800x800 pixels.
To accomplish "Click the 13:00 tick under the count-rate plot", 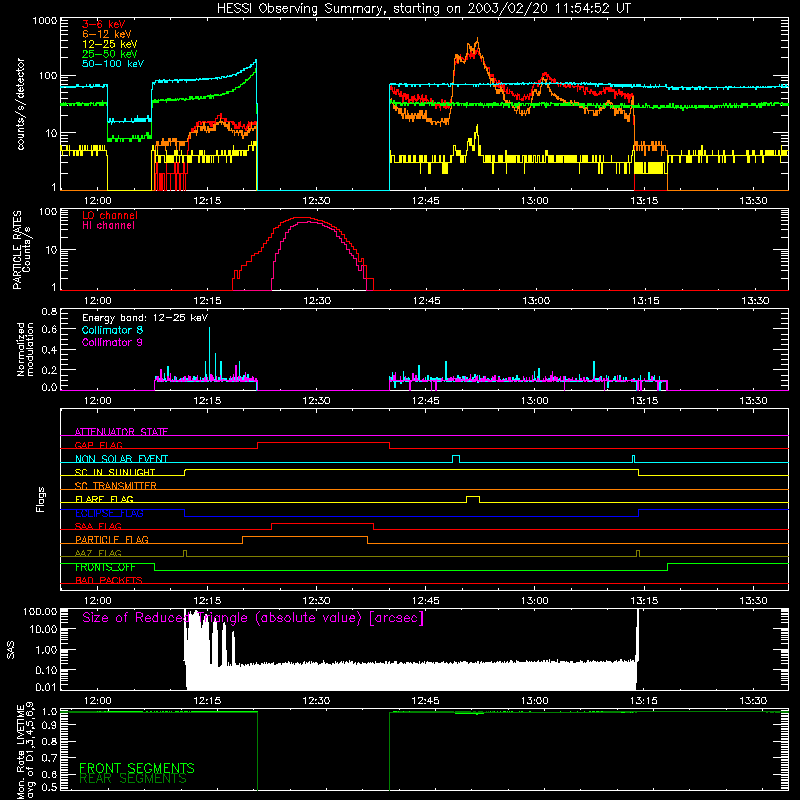I will pyautogui.click(x=535, y=201).
